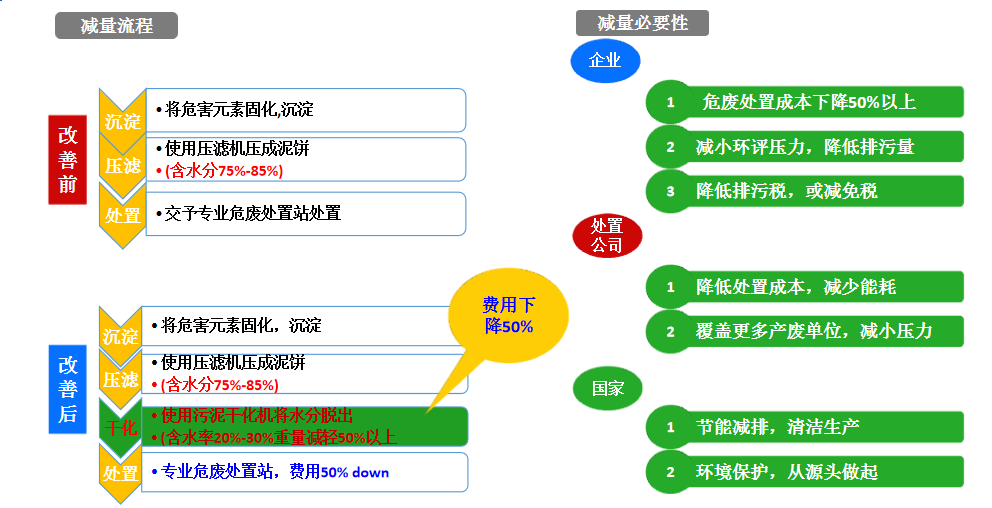Viewport: 992px width, 508px height.
Task: Select the green 国家 oval
Action: (x=607, y=388)
